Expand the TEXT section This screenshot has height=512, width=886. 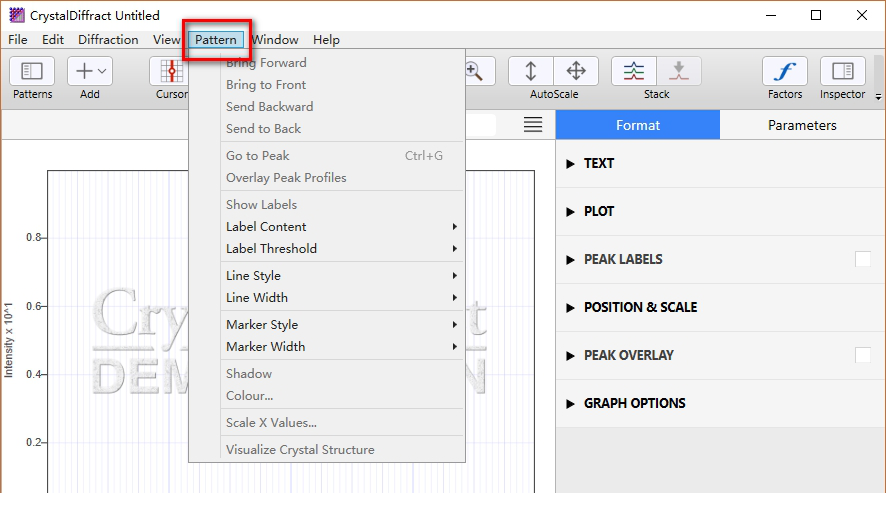(x=570, y=163)
